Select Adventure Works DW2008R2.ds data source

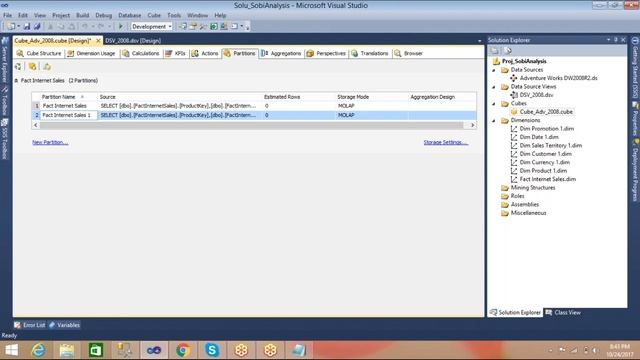(558, 78)
